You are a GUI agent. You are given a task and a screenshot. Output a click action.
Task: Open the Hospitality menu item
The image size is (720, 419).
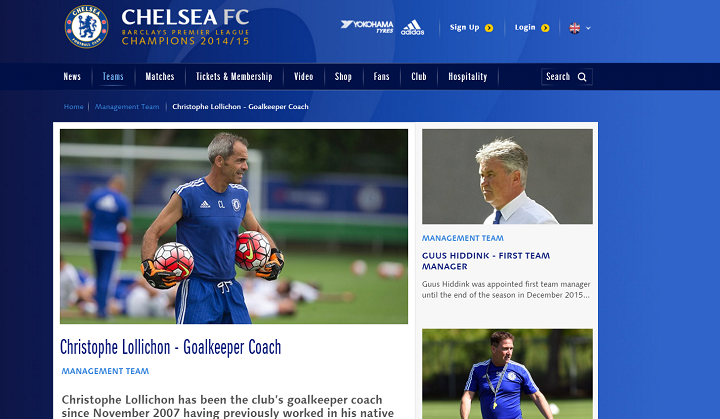[467, 76]
